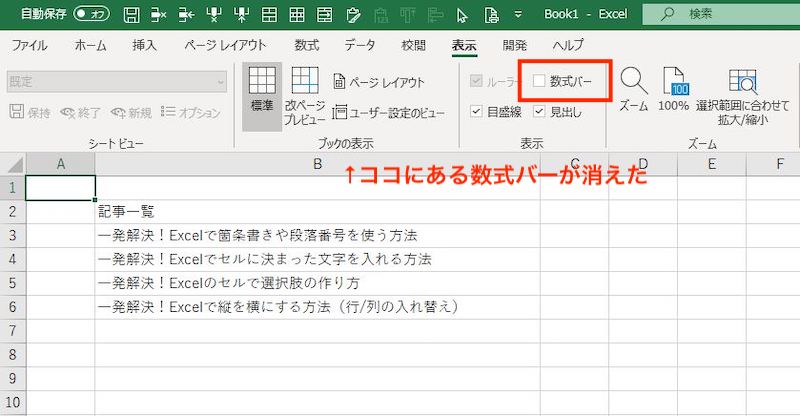Open the データ tab
800x416 pixels.
360,45
